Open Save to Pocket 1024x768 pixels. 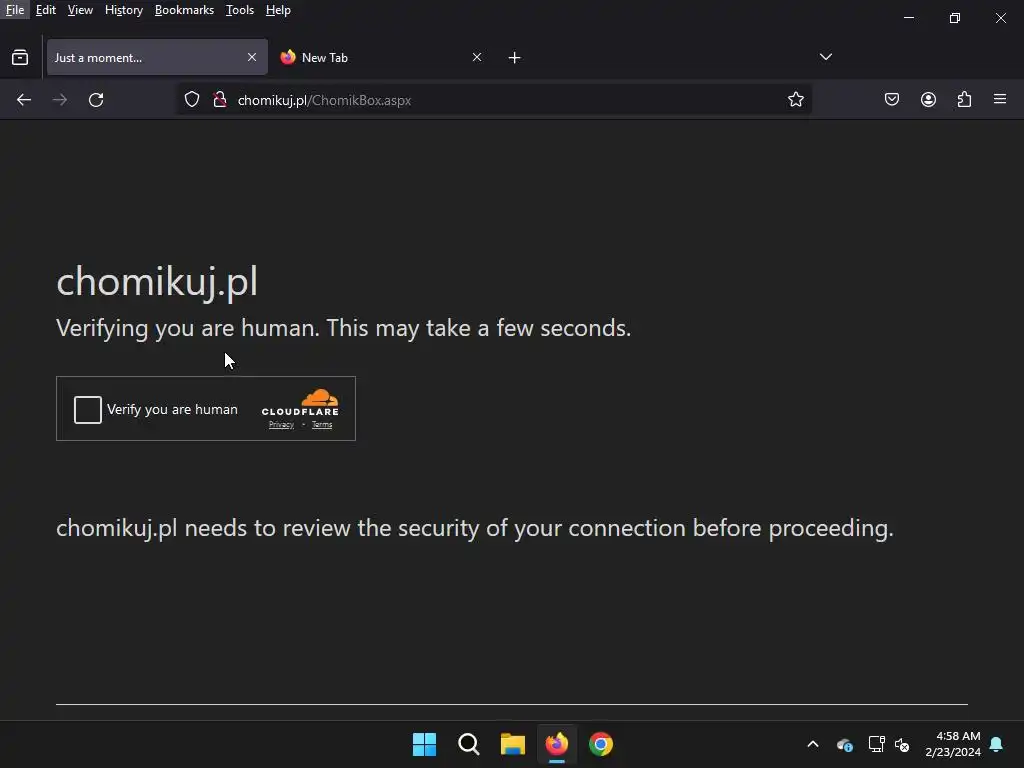click(x=891, y=99)
